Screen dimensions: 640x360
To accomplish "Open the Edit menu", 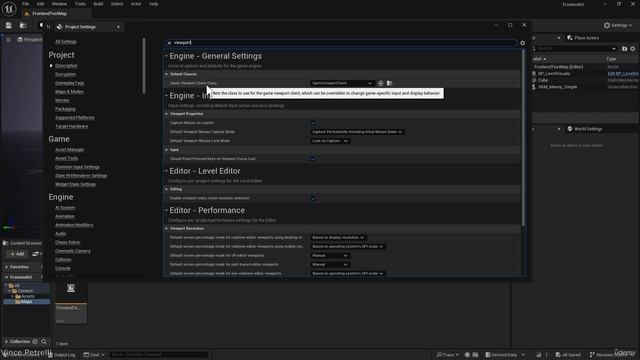I will coord(40,4).
